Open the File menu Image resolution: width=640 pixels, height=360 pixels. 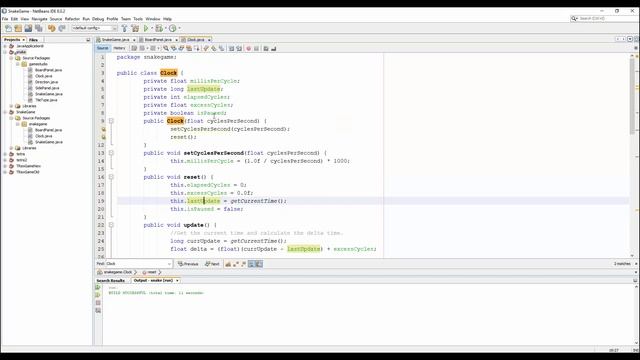[x=5, y=19]
